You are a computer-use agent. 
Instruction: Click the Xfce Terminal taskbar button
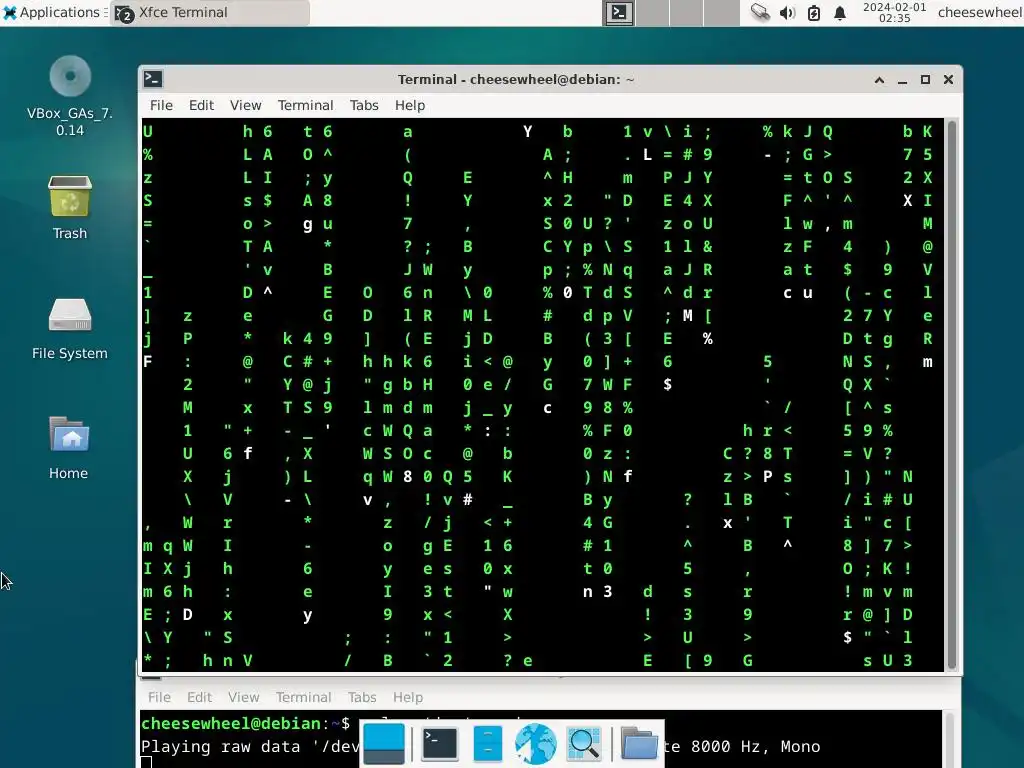(x=210, y=13)
